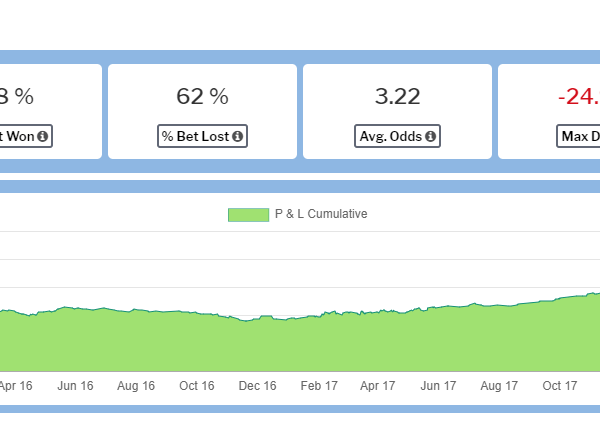The width and height of the screenshot is (600, 423).
Task: Click the Jun 16 axis label
Action: point(75,385)
